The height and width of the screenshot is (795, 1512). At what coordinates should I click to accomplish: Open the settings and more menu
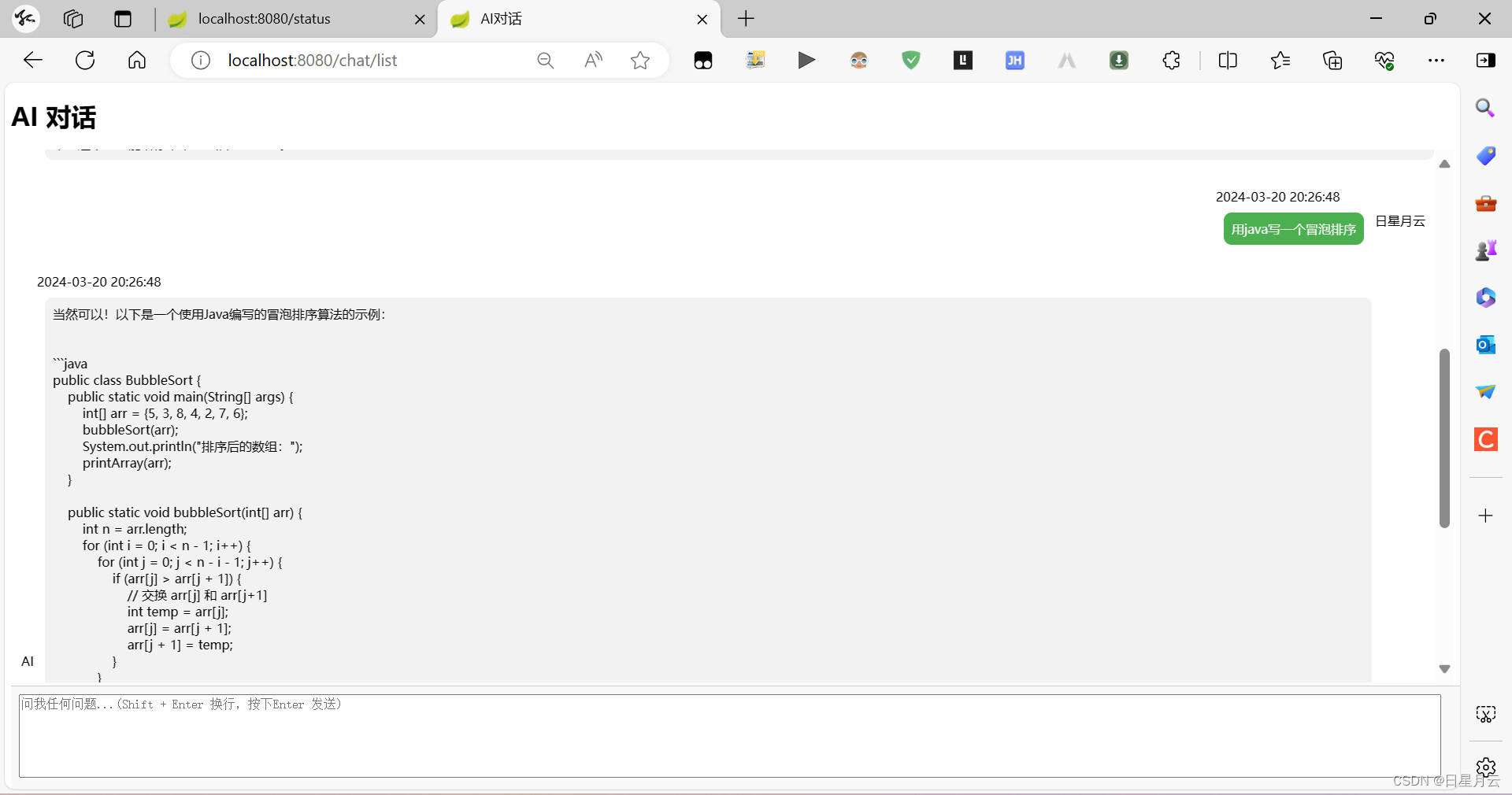pos(1436,61)
